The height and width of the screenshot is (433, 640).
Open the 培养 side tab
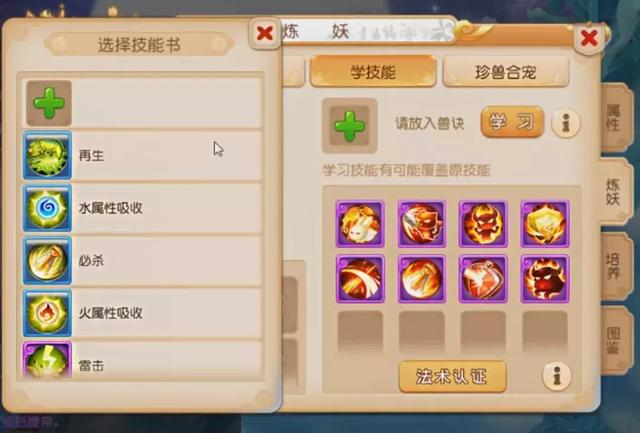point(616,266)
